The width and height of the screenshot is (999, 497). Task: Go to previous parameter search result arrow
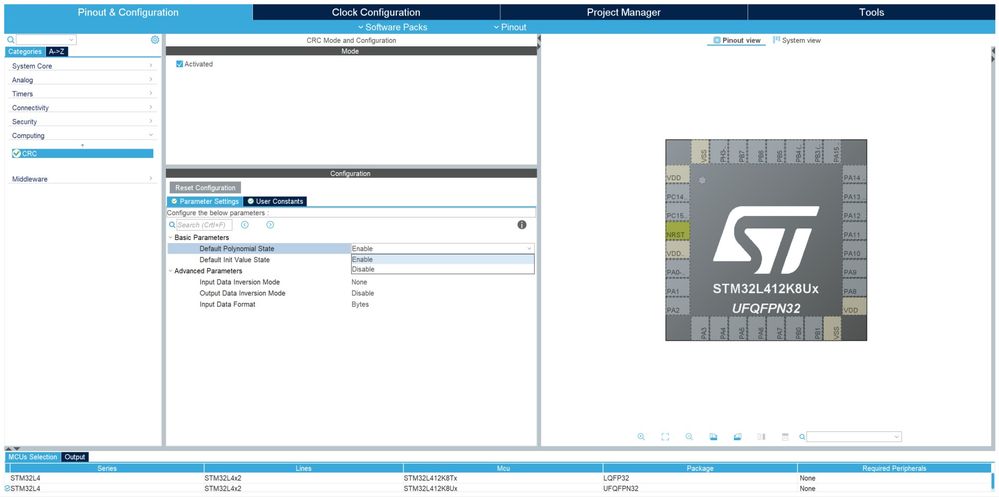coord(245,225)
